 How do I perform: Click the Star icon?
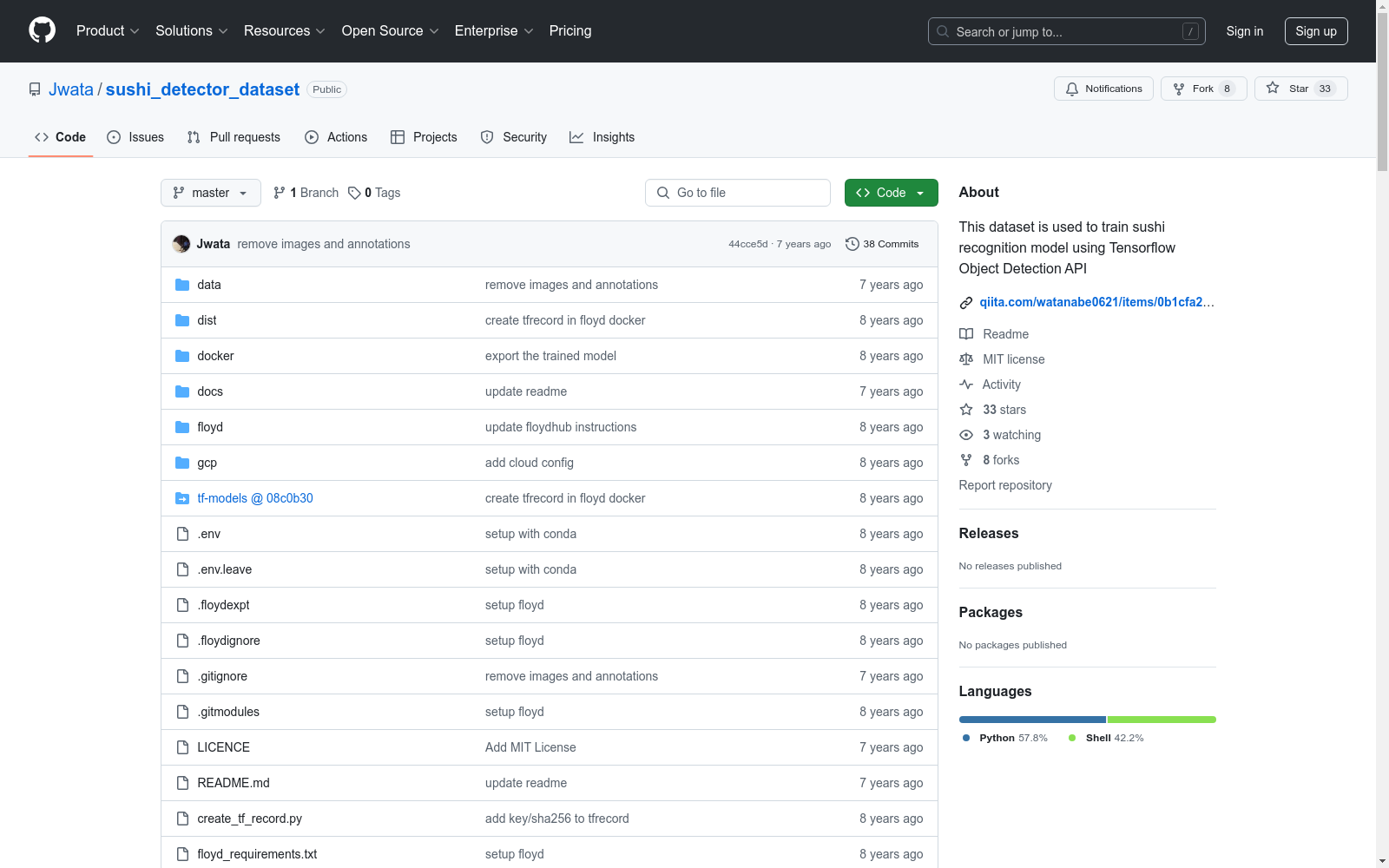[x=1273, y=88]
